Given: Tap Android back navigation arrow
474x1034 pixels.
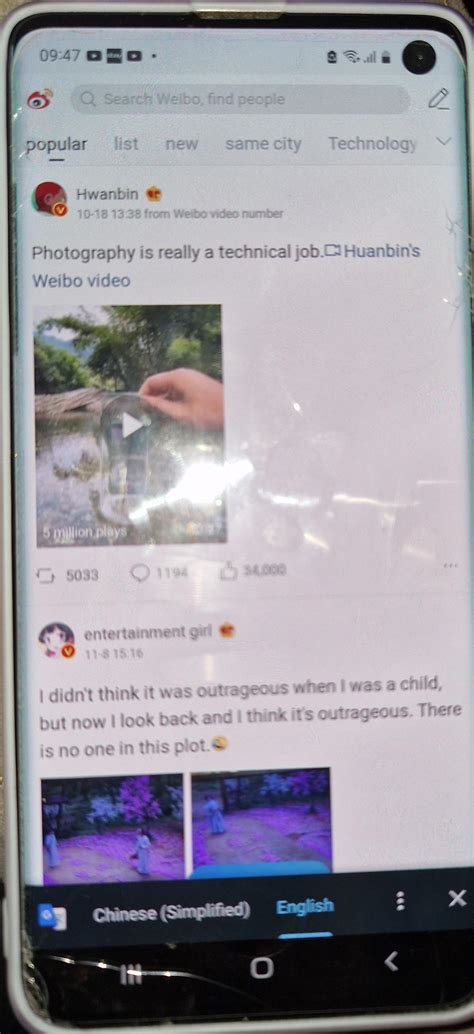Looking at the screenshot, I should [x=391, y=962].
